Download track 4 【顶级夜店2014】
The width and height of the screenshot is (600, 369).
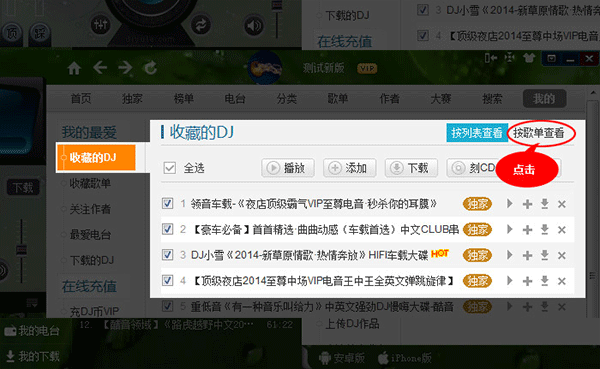pos(545,281)
